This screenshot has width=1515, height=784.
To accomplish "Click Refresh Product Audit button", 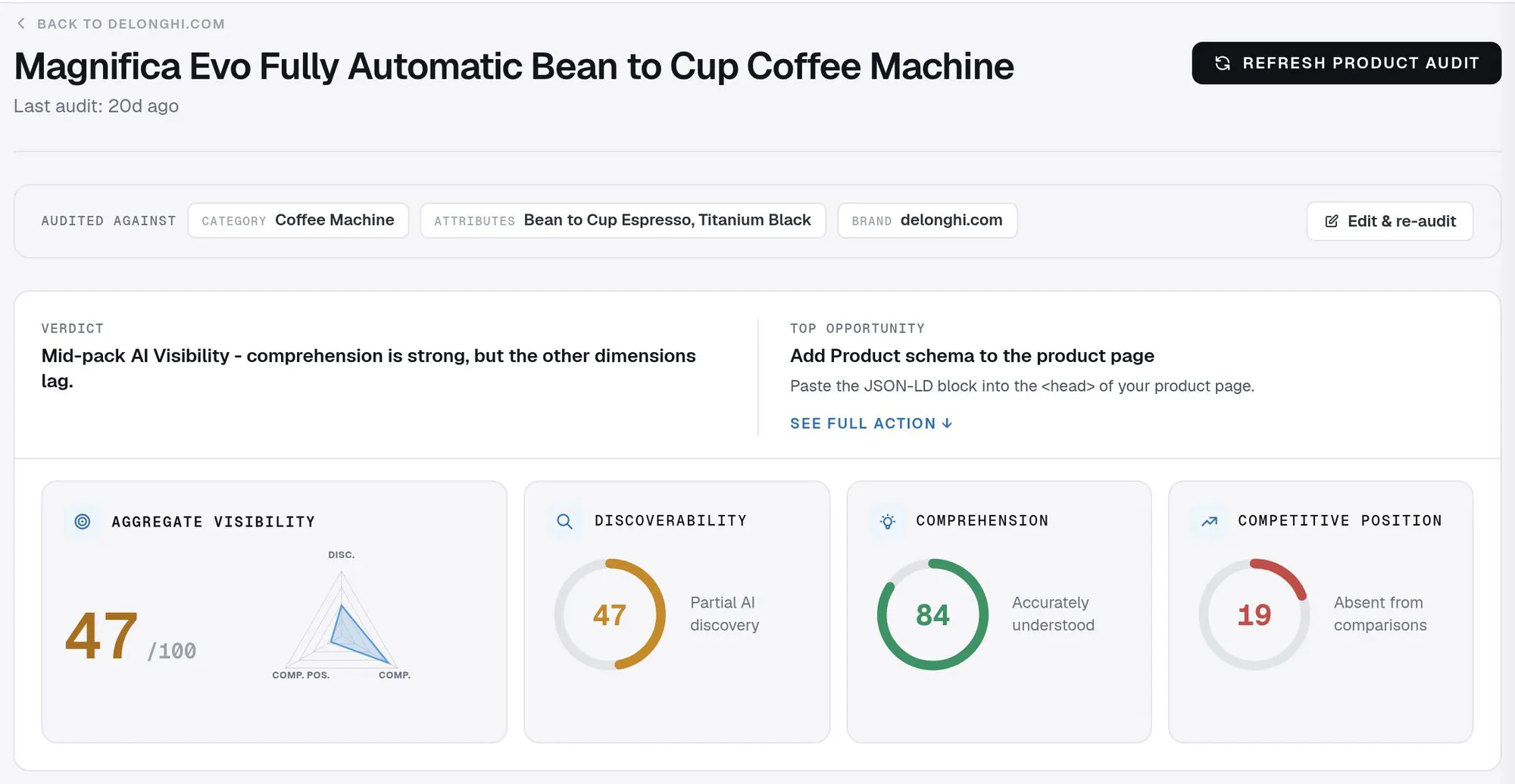I will pos(1346,63).
